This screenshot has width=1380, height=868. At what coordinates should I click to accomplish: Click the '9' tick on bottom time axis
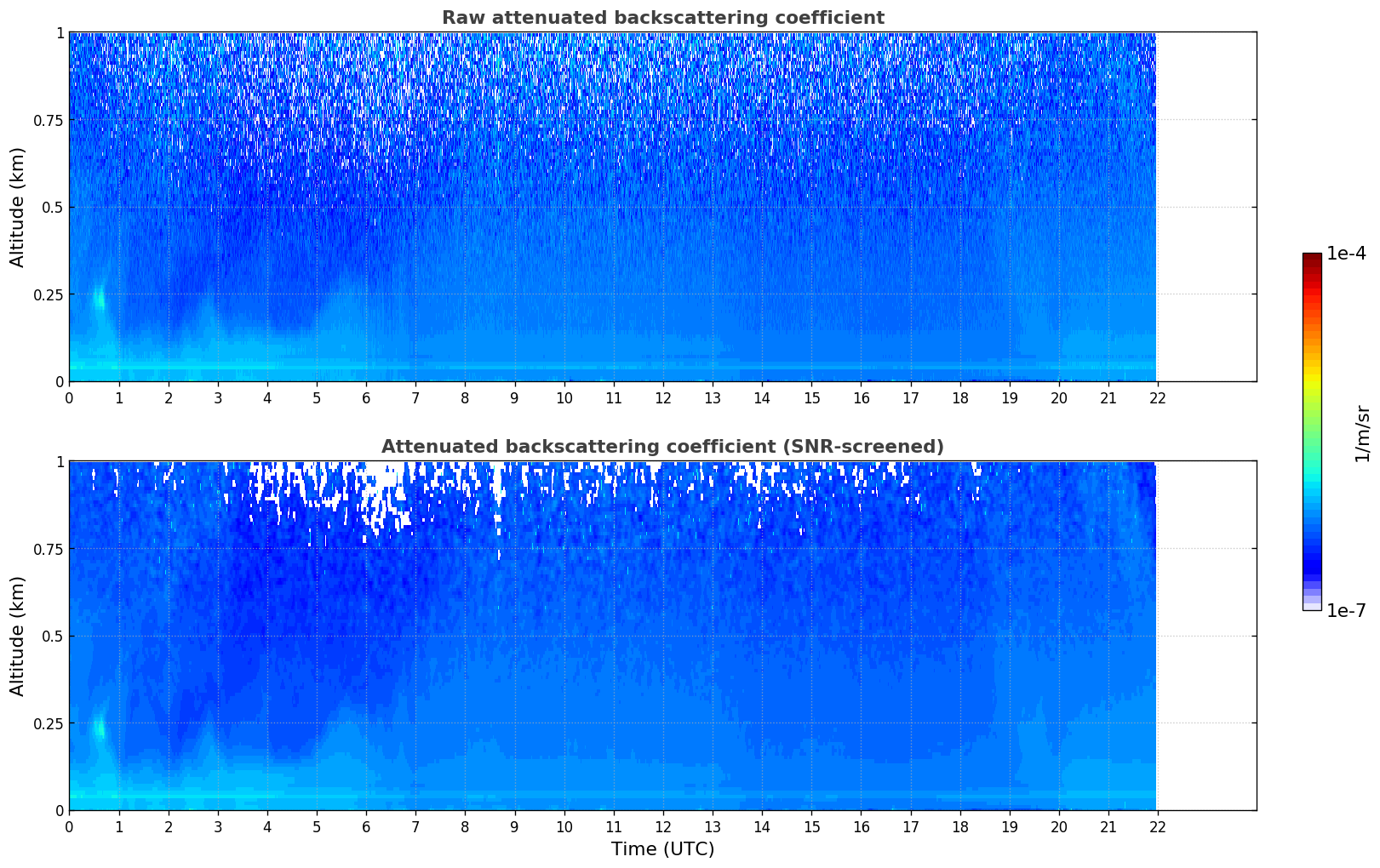click(x=514, y=826)
